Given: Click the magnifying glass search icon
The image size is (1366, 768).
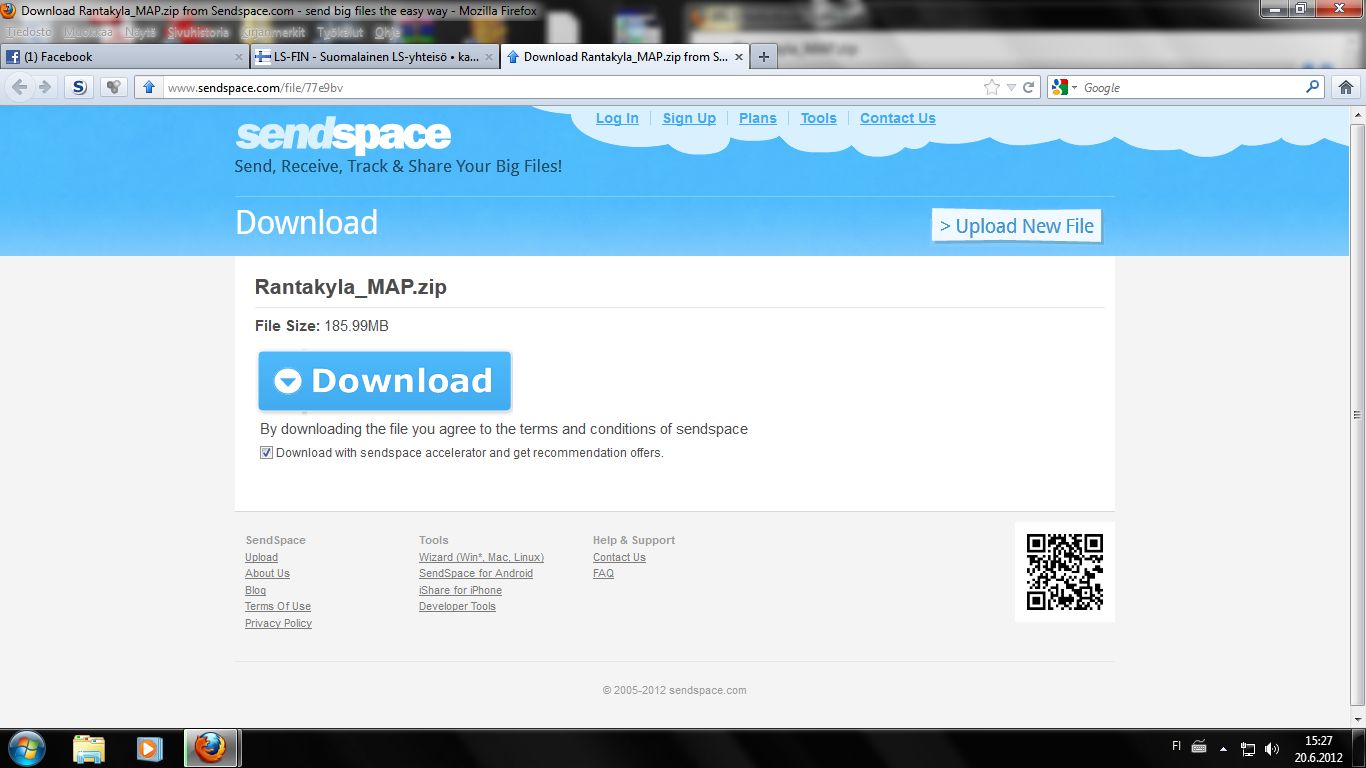Looking at the screenshot, I should tap(1313, 87).
